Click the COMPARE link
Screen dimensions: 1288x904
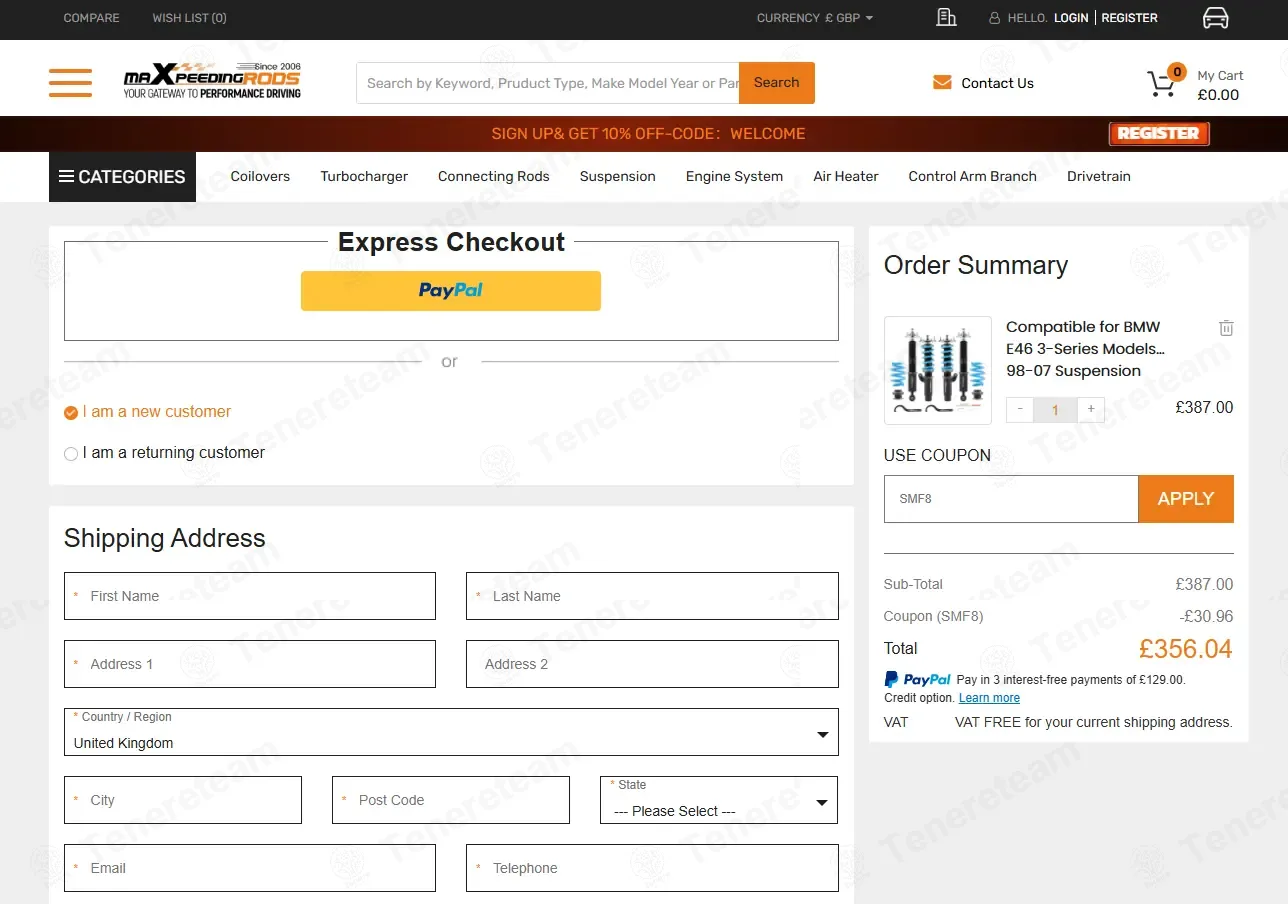91,18
